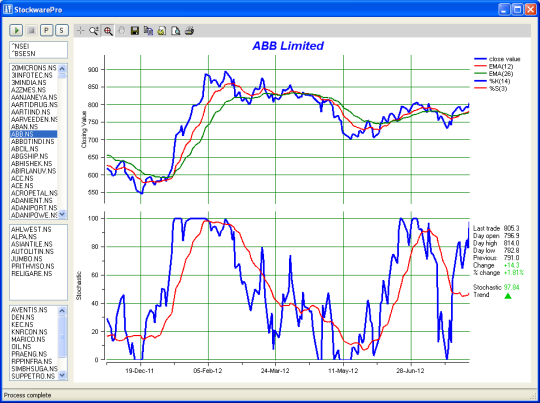
Task: Click the ABB Limited chart title
Action: (x=288, y=46)
